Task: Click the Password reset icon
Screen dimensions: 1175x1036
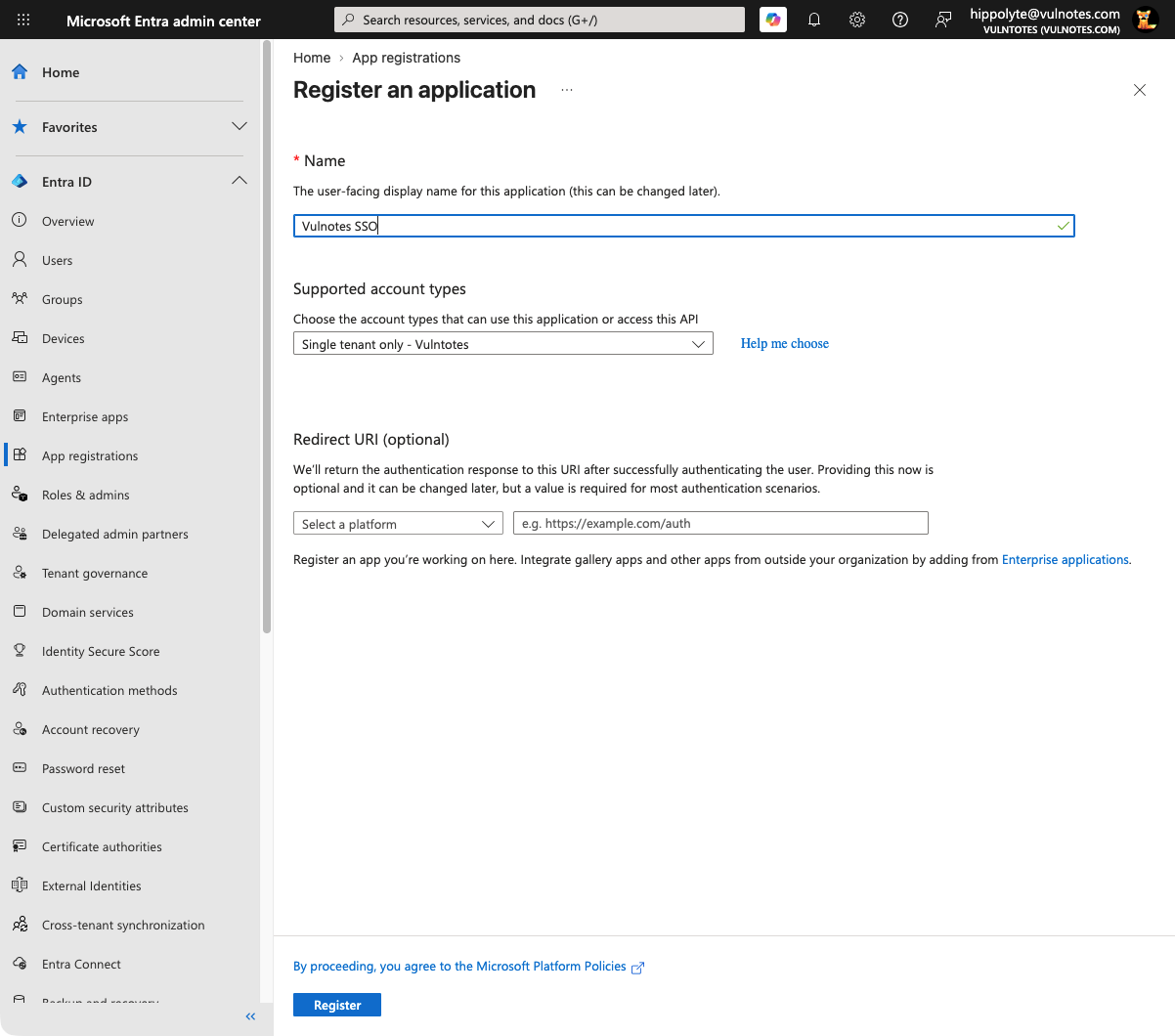Action: click(x=20, y=767)
